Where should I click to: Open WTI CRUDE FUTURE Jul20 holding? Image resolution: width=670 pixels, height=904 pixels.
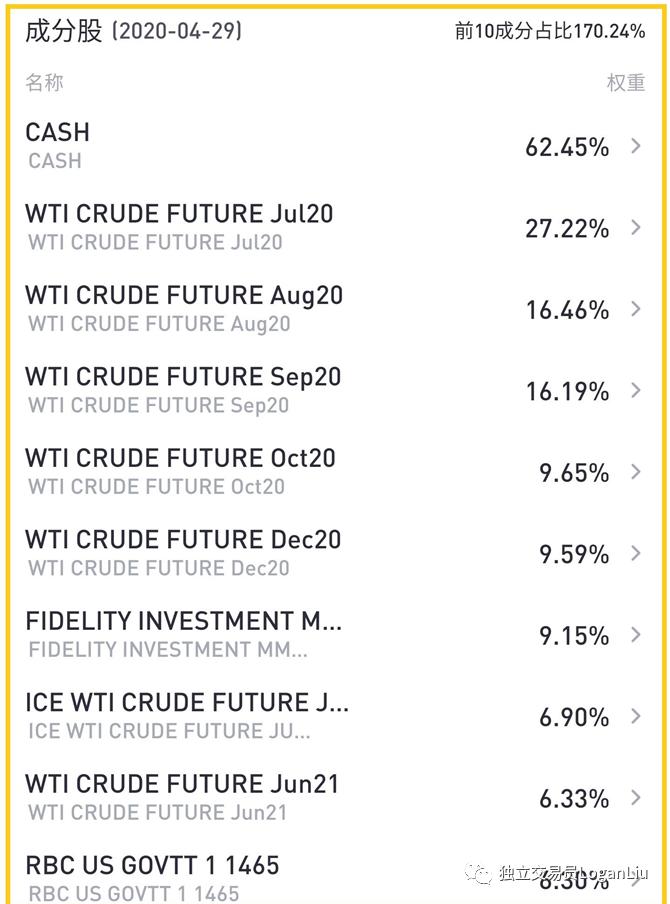[x=179, y=214]
